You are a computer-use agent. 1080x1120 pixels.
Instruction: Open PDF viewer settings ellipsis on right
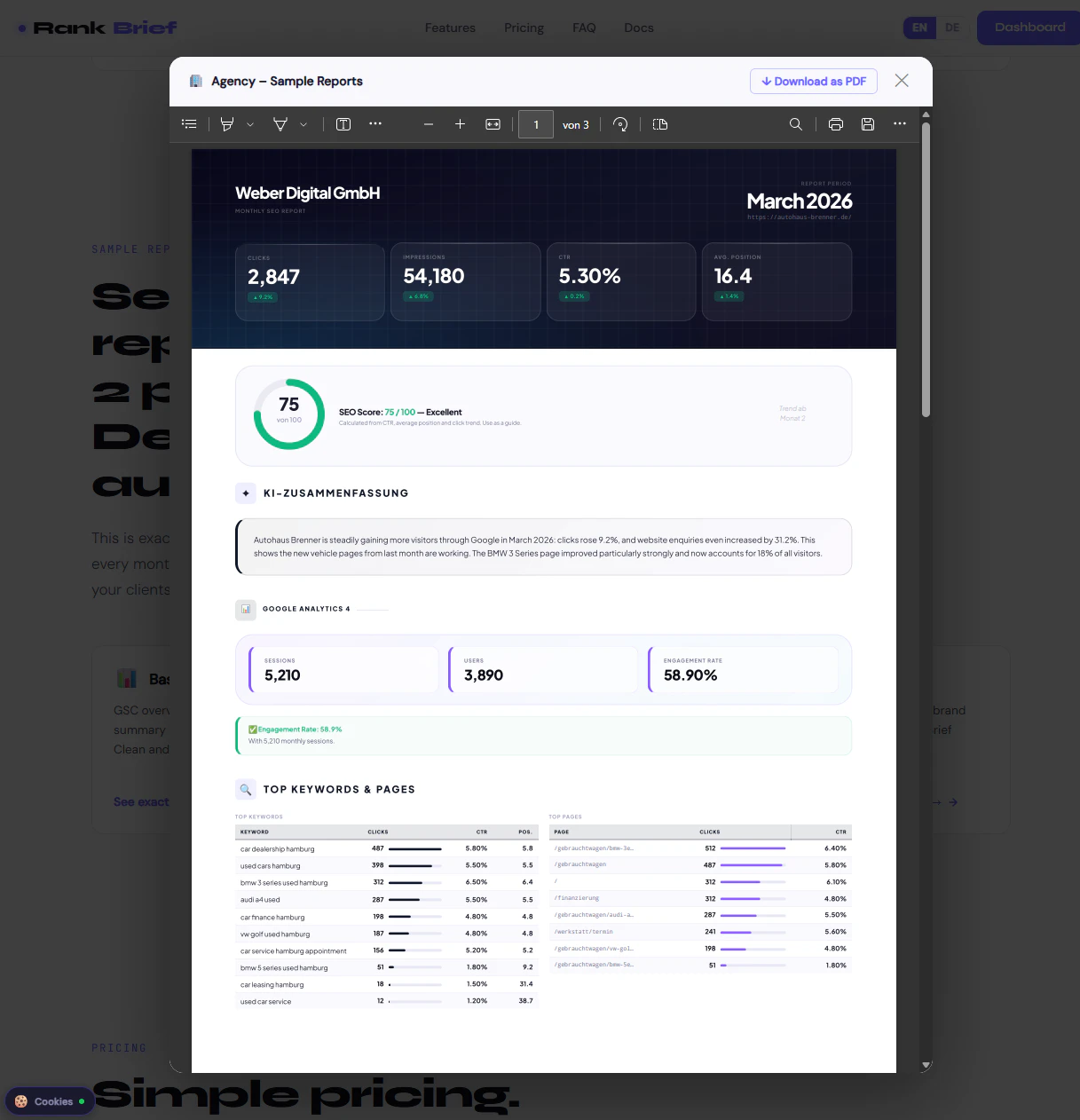(900, 124)
